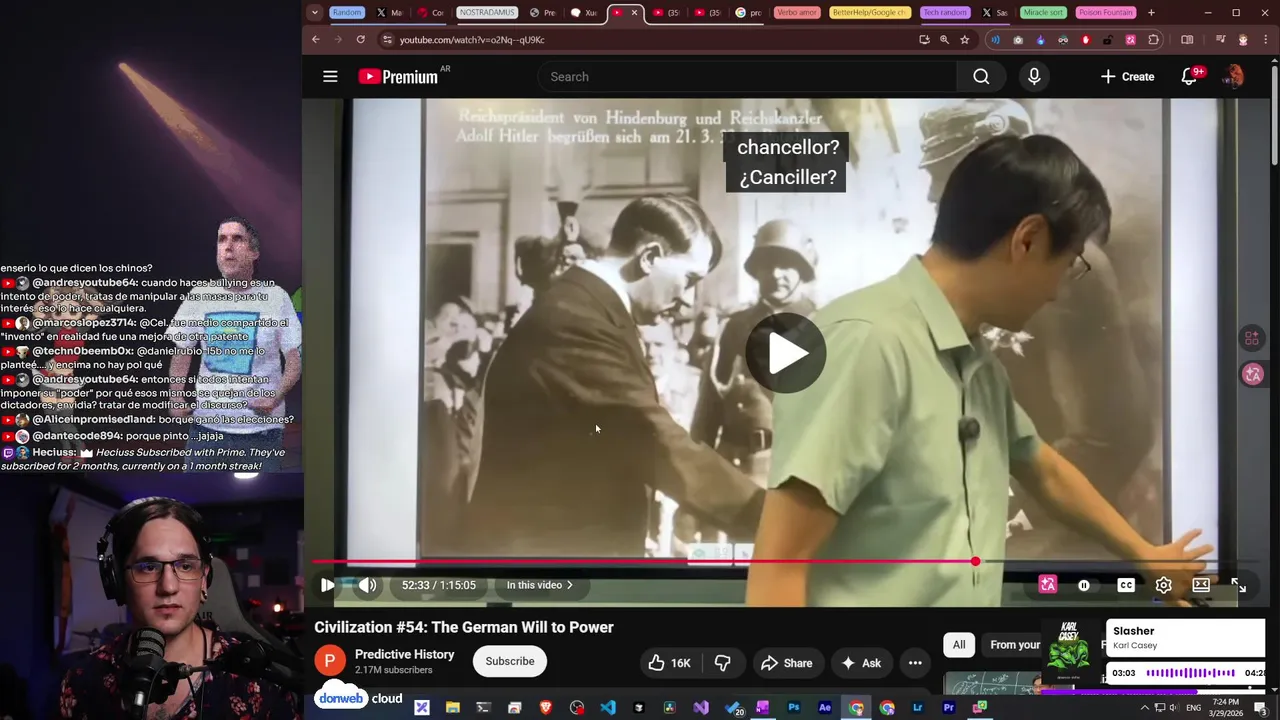Image resolution: width=1280 pixels, height=720 pixels.
Task: Dislike the video
Action: tap(723, 663)
